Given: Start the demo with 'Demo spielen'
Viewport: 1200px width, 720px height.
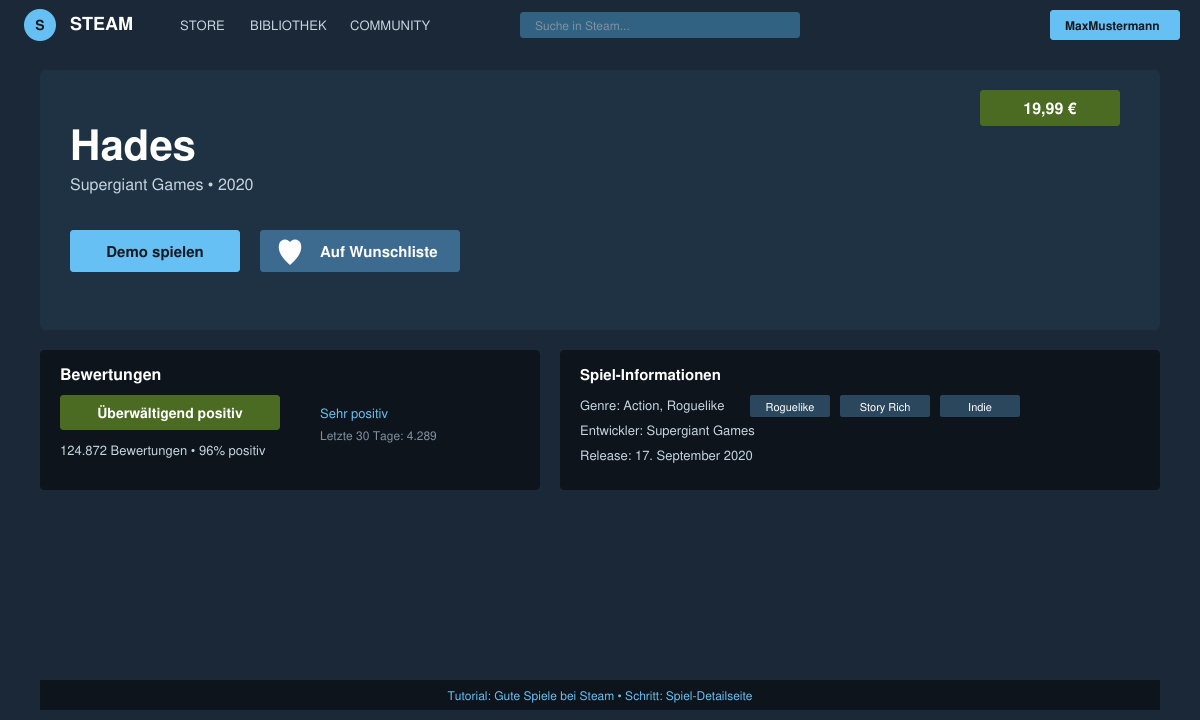Looking at the screenshot, I should pyautogui.click(x=155, y=251).
